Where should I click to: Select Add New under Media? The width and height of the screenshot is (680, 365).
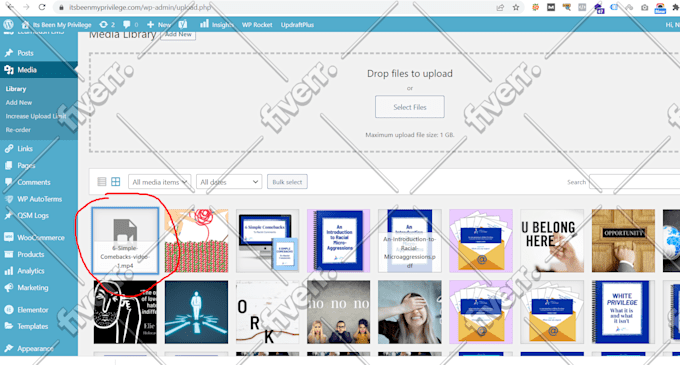19,103
